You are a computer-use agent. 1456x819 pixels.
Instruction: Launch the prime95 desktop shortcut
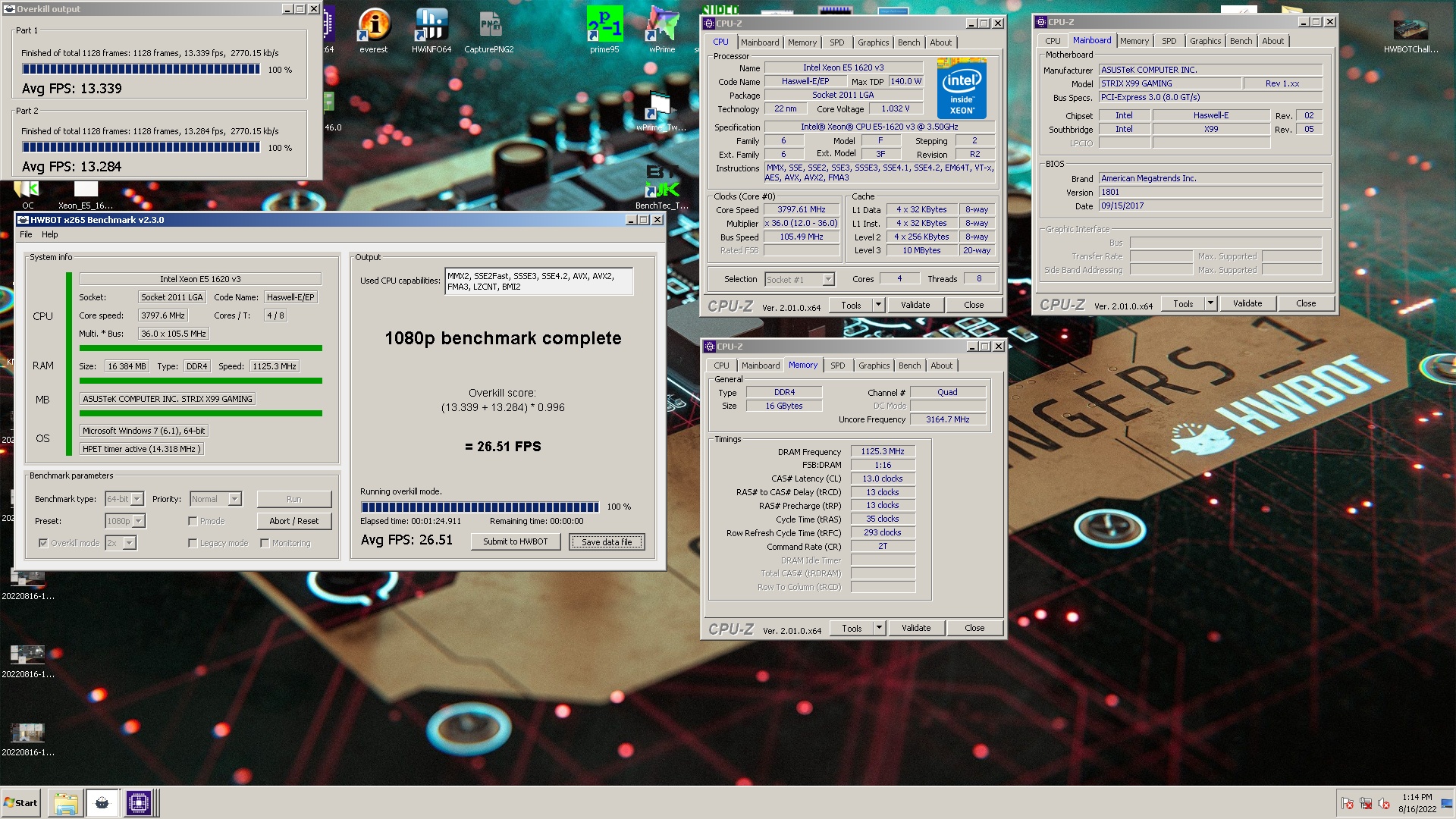[604, 30]
